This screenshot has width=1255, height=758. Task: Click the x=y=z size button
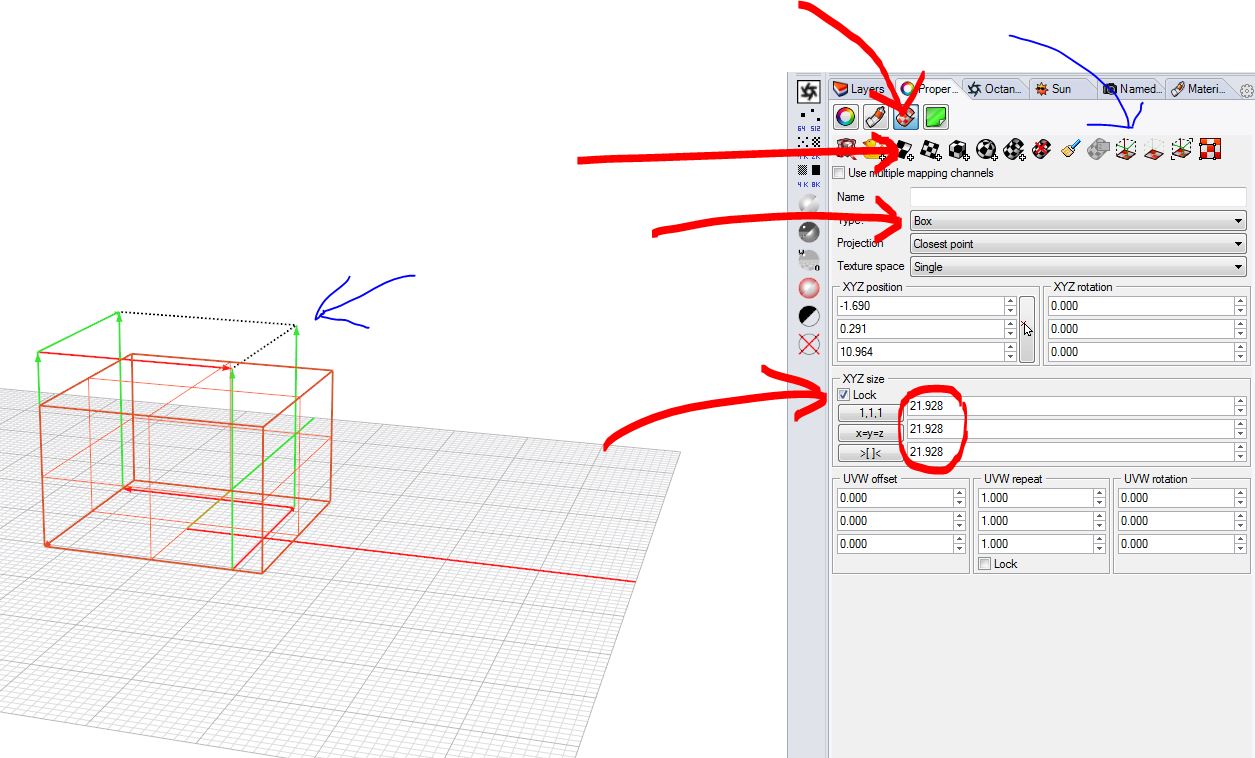[870, 433]
